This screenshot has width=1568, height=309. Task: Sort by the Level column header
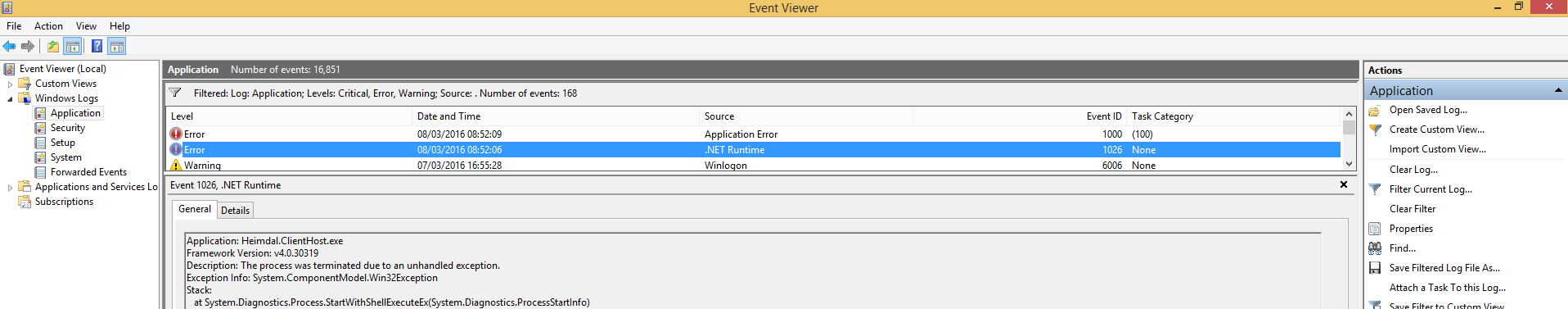[289, 116]
